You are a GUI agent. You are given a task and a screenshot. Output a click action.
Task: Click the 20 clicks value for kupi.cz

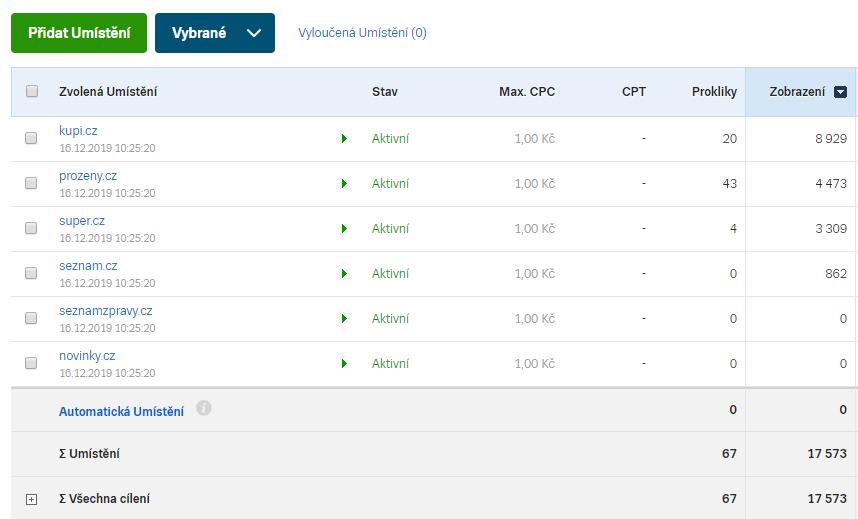pos(729,139)
